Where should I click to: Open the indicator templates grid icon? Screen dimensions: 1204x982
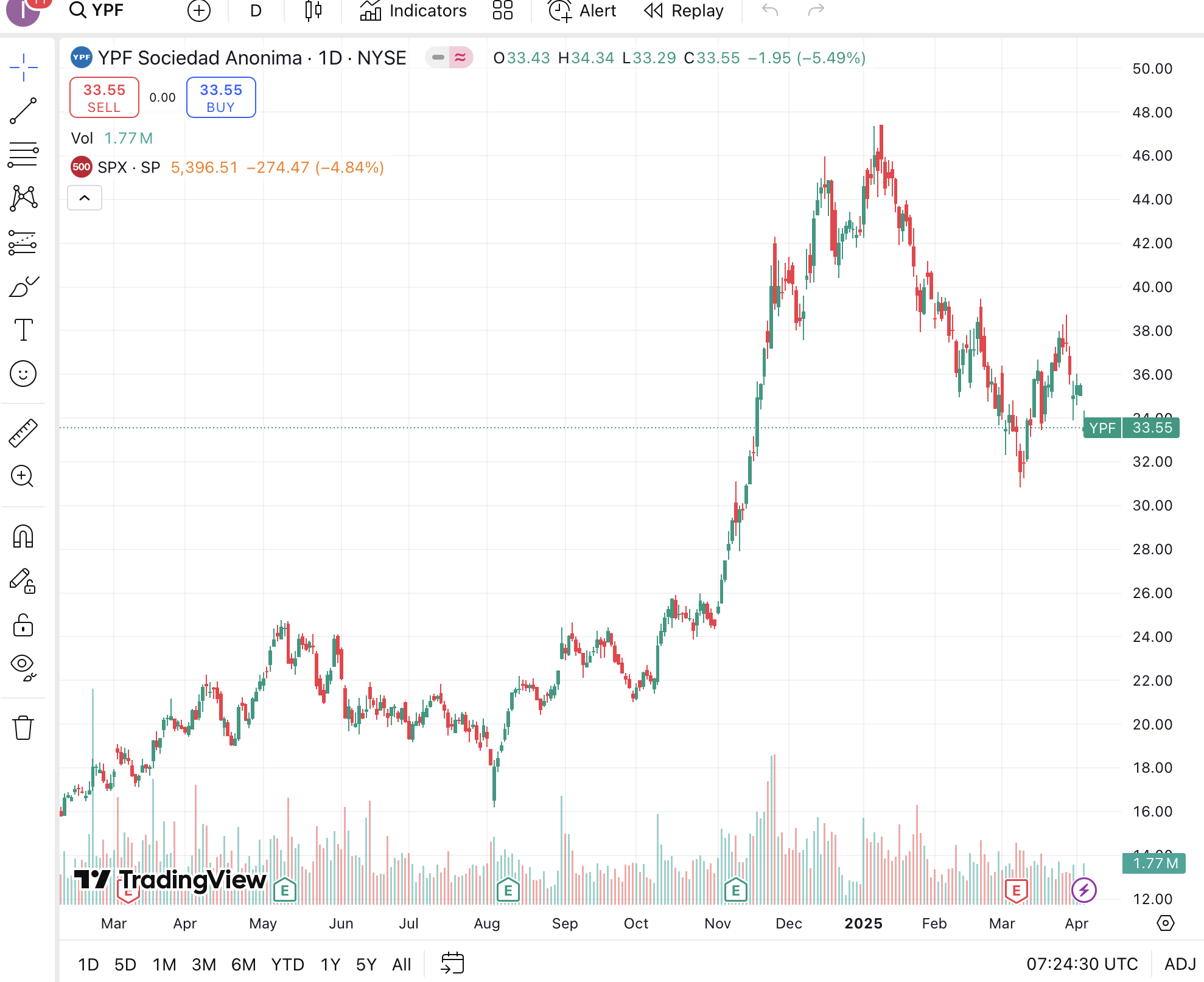(x=503, y=10)
